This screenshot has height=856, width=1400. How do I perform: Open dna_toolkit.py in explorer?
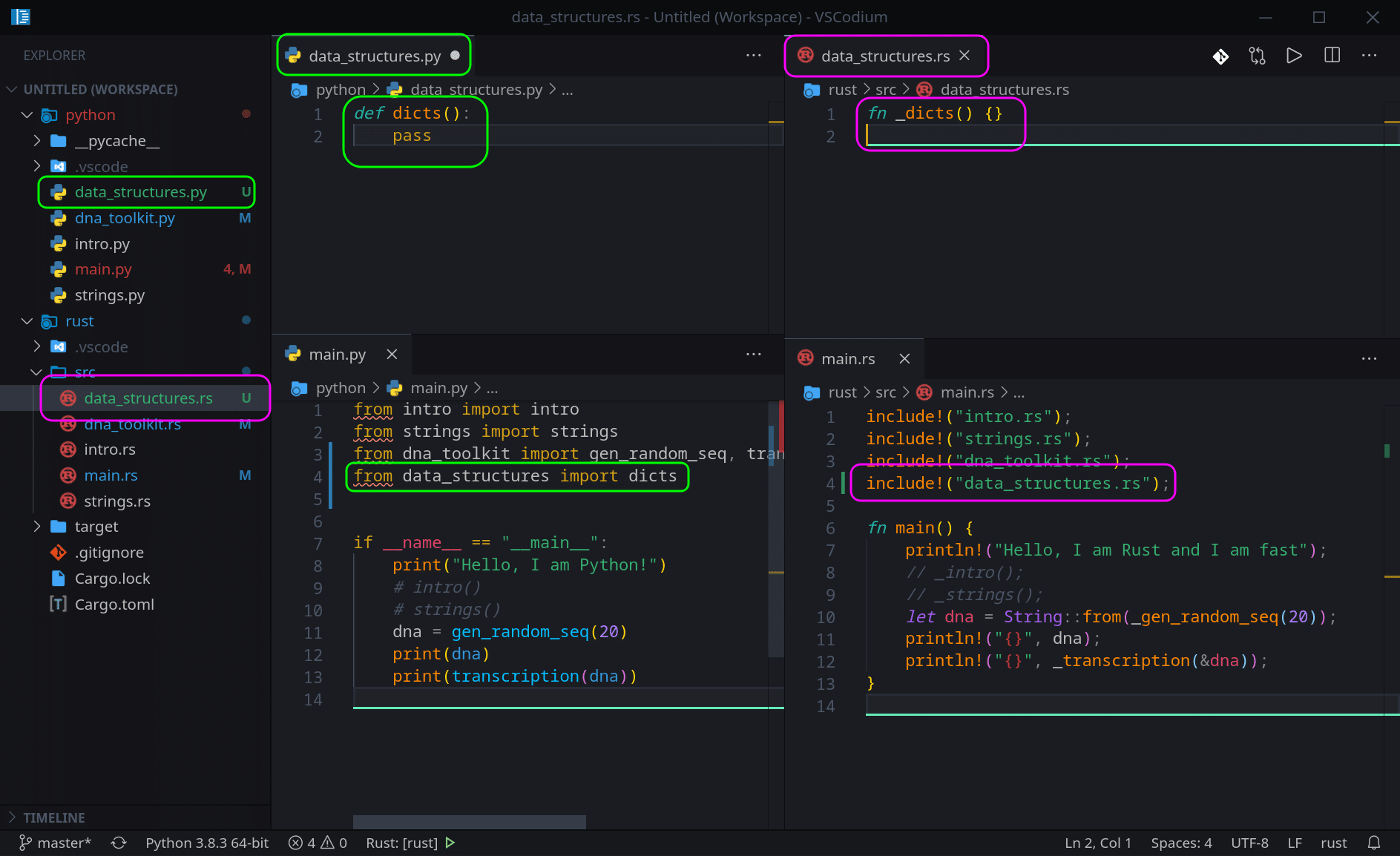tap(125, 218)
